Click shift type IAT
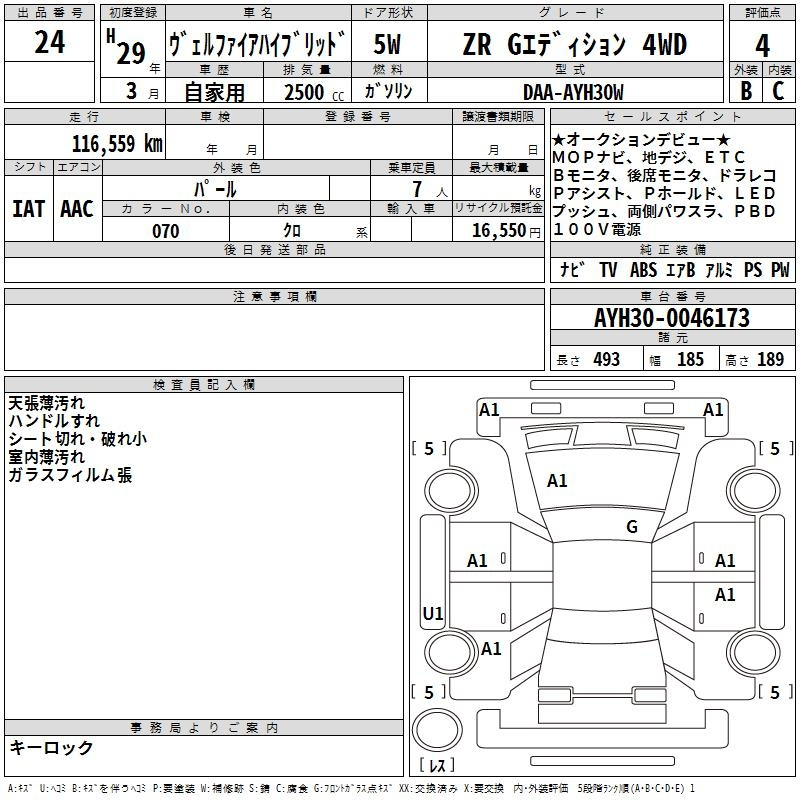The width and height of the screenshot is (800, 800). [28, 209]
